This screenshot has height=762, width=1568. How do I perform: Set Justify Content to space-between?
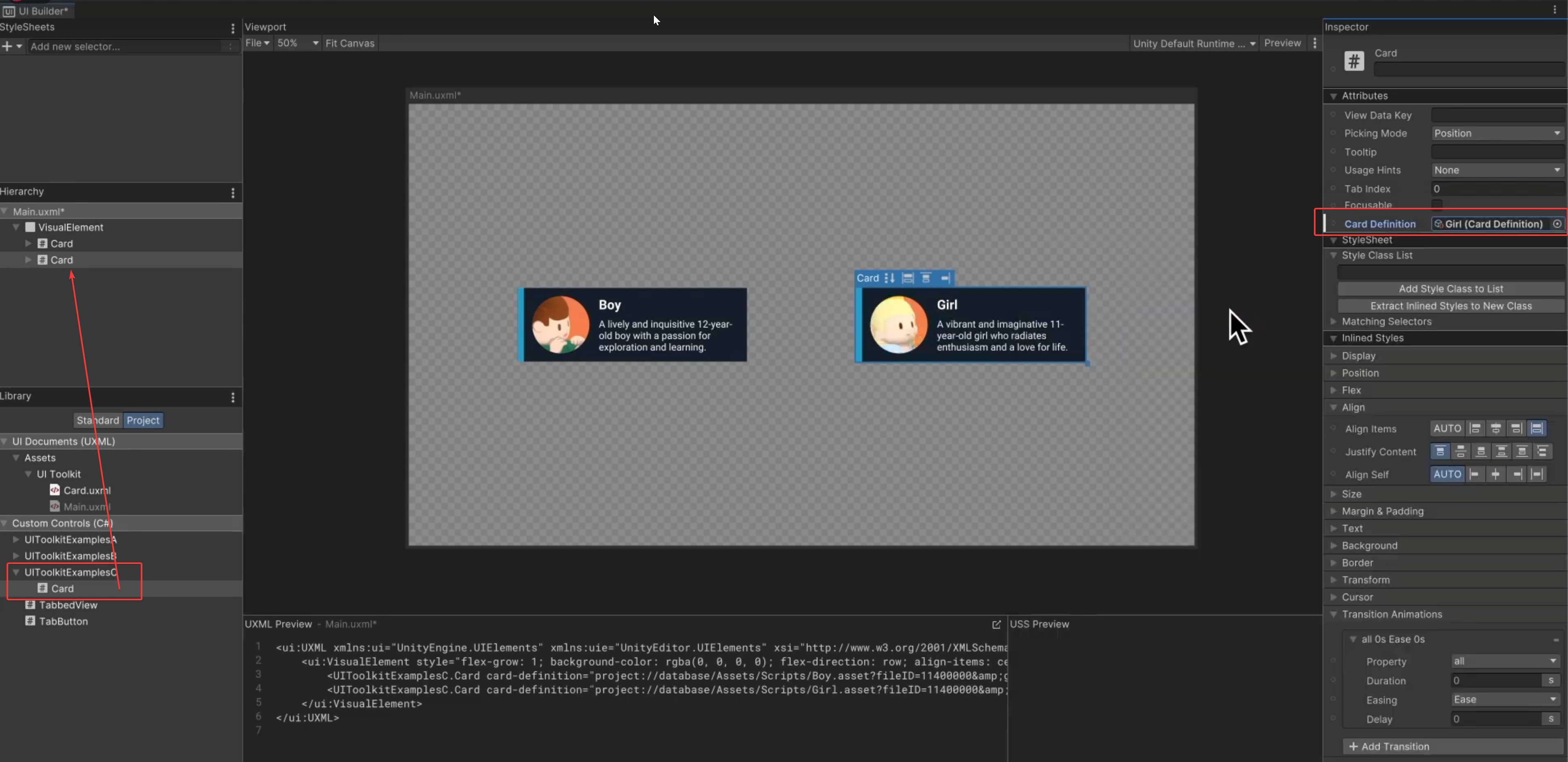coord(1501,452)
